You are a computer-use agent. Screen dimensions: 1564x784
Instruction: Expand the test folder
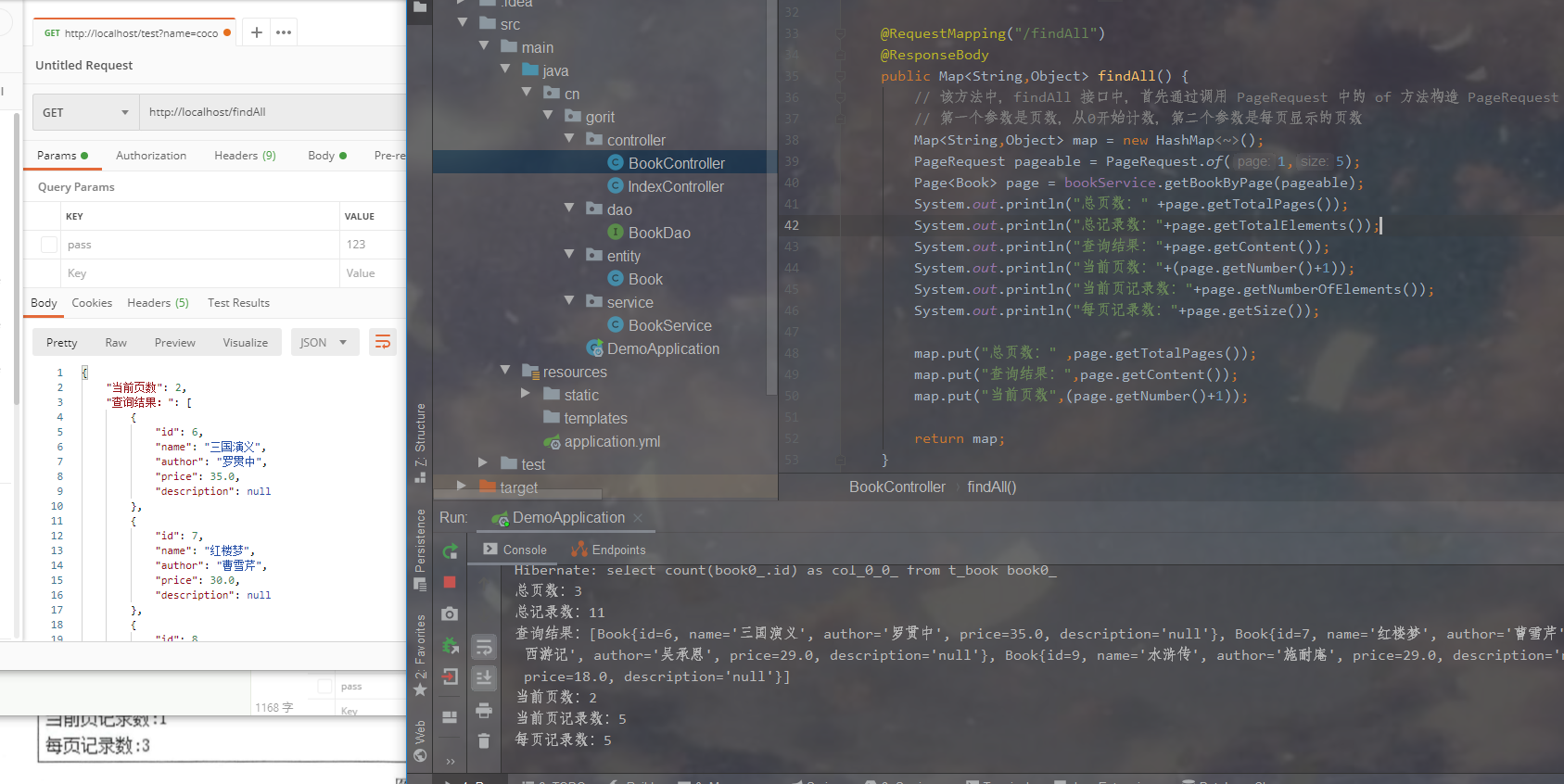point(483,462)
